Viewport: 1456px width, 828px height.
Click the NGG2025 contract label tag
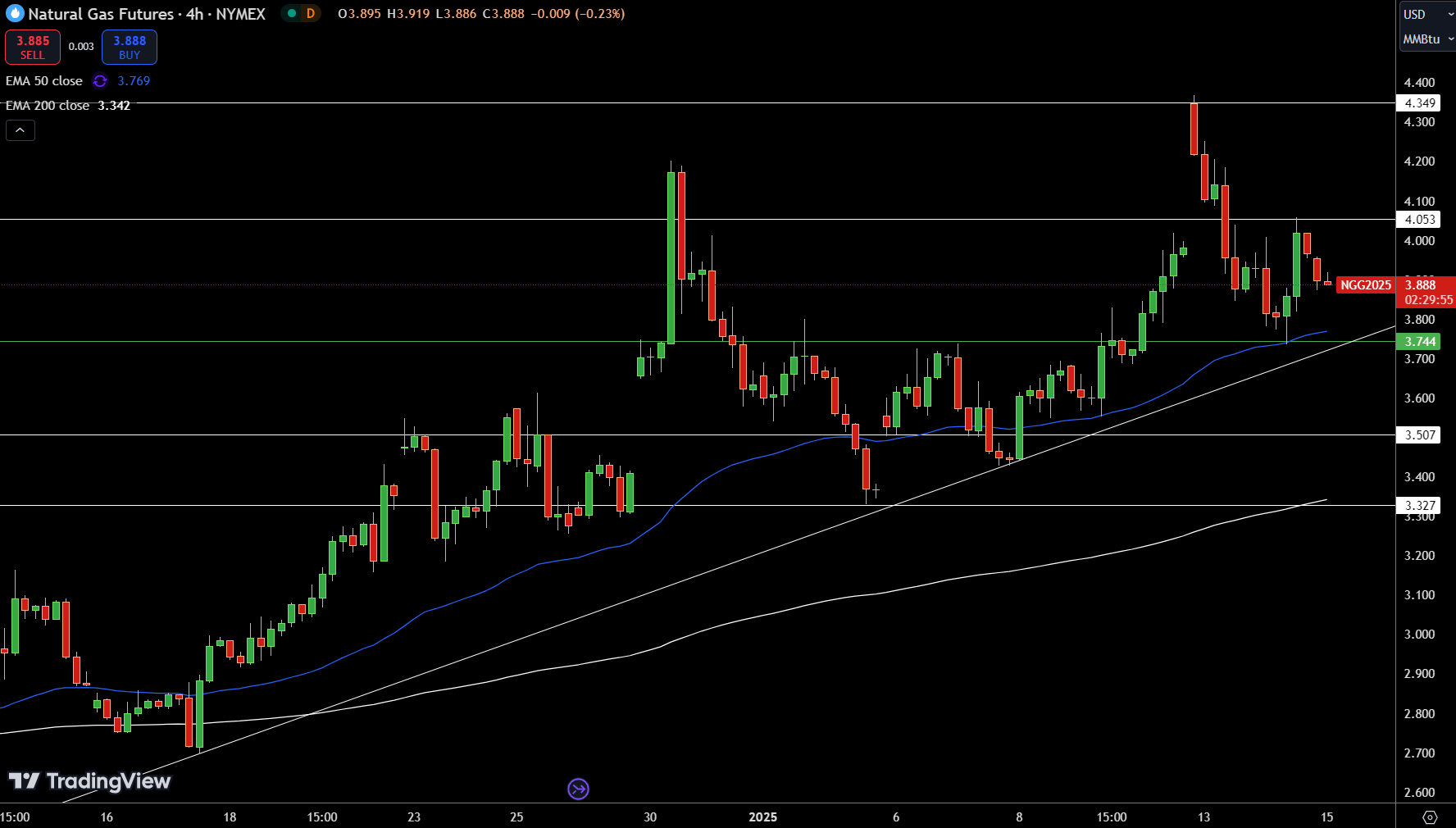[x=1366, y=285]
